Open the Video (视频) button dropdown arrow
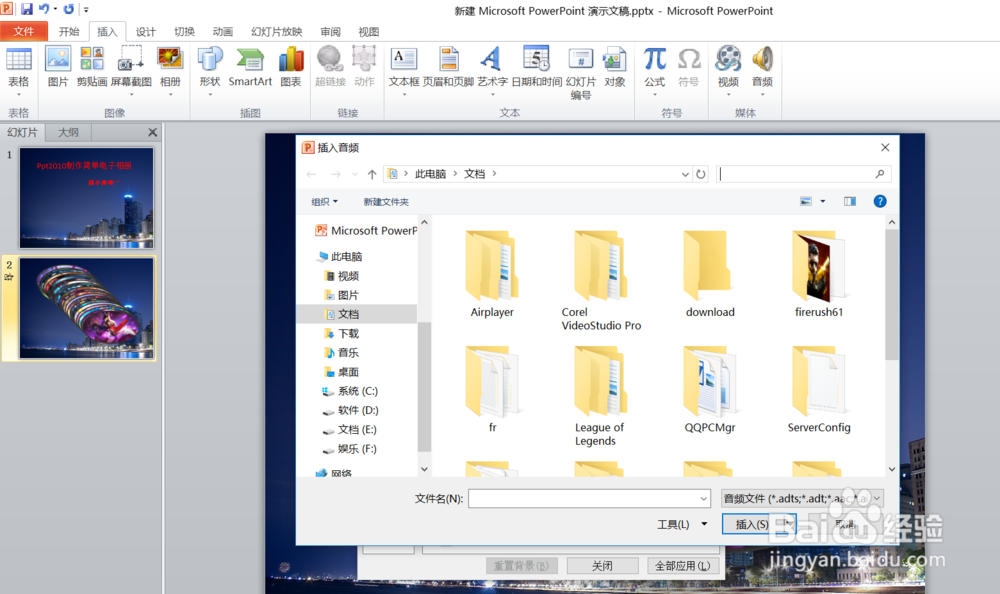 point(728,94)
